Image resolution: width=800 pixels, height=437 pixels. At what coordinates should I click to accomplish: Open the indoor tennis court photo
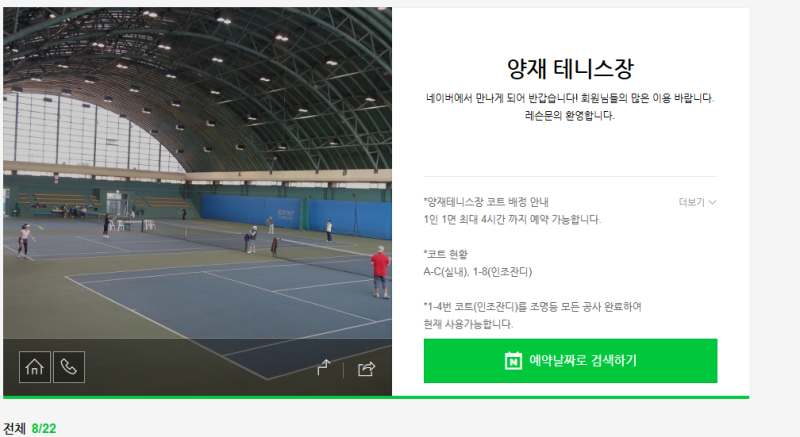(197, 173)
